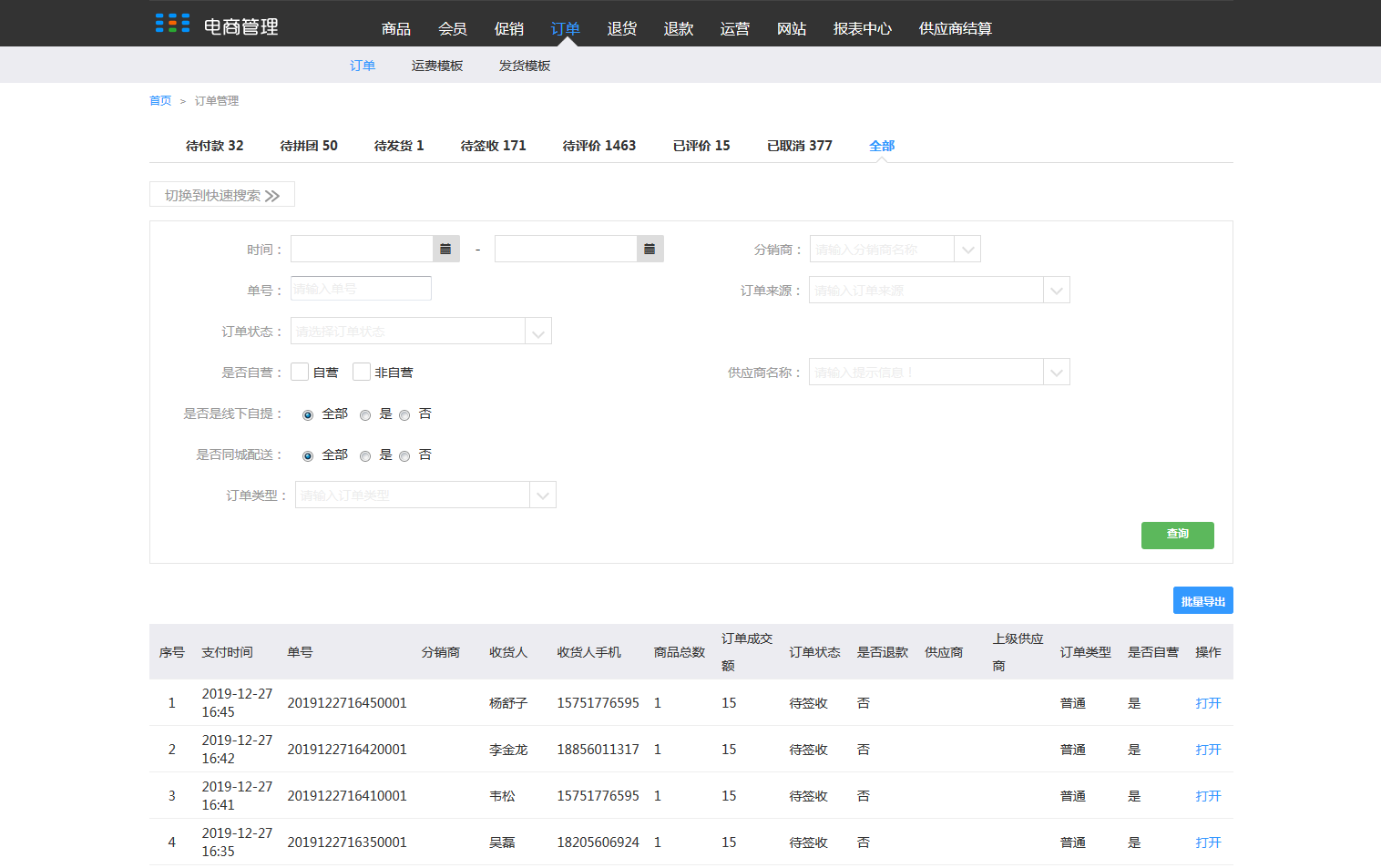Screen dimensions: 1381x868
Task: Open the 网站 top menu
Action: click(x=792, y=28)
